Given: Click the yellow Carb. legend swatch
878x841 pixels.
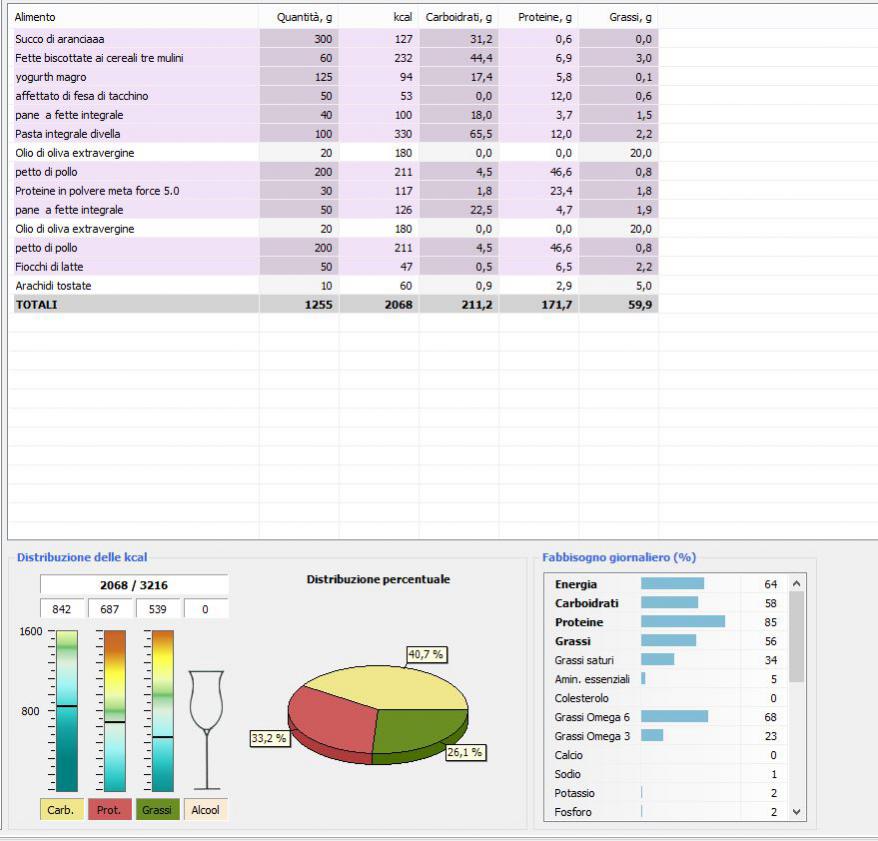Looking at the screenshot, I should (61, 810).
